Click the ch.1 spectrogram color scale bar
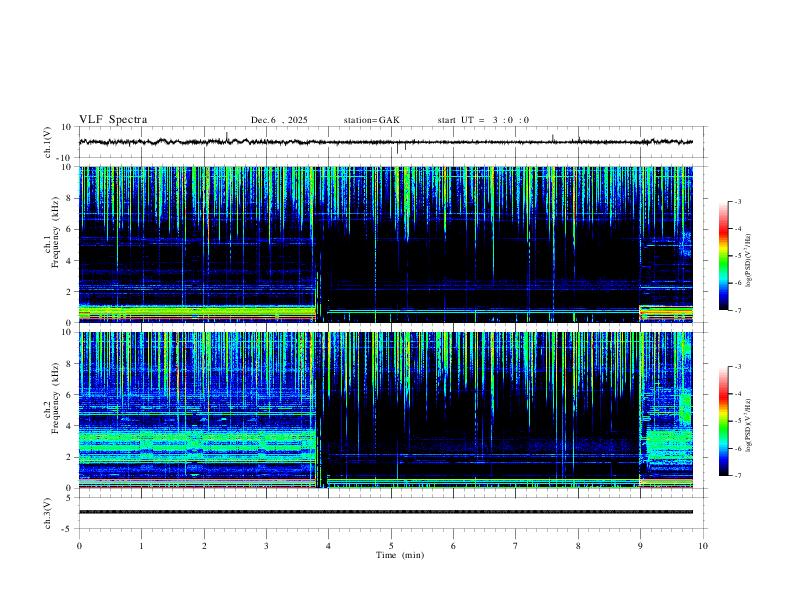The height and width of the screenshot is (612, 792). coord(724,256)
